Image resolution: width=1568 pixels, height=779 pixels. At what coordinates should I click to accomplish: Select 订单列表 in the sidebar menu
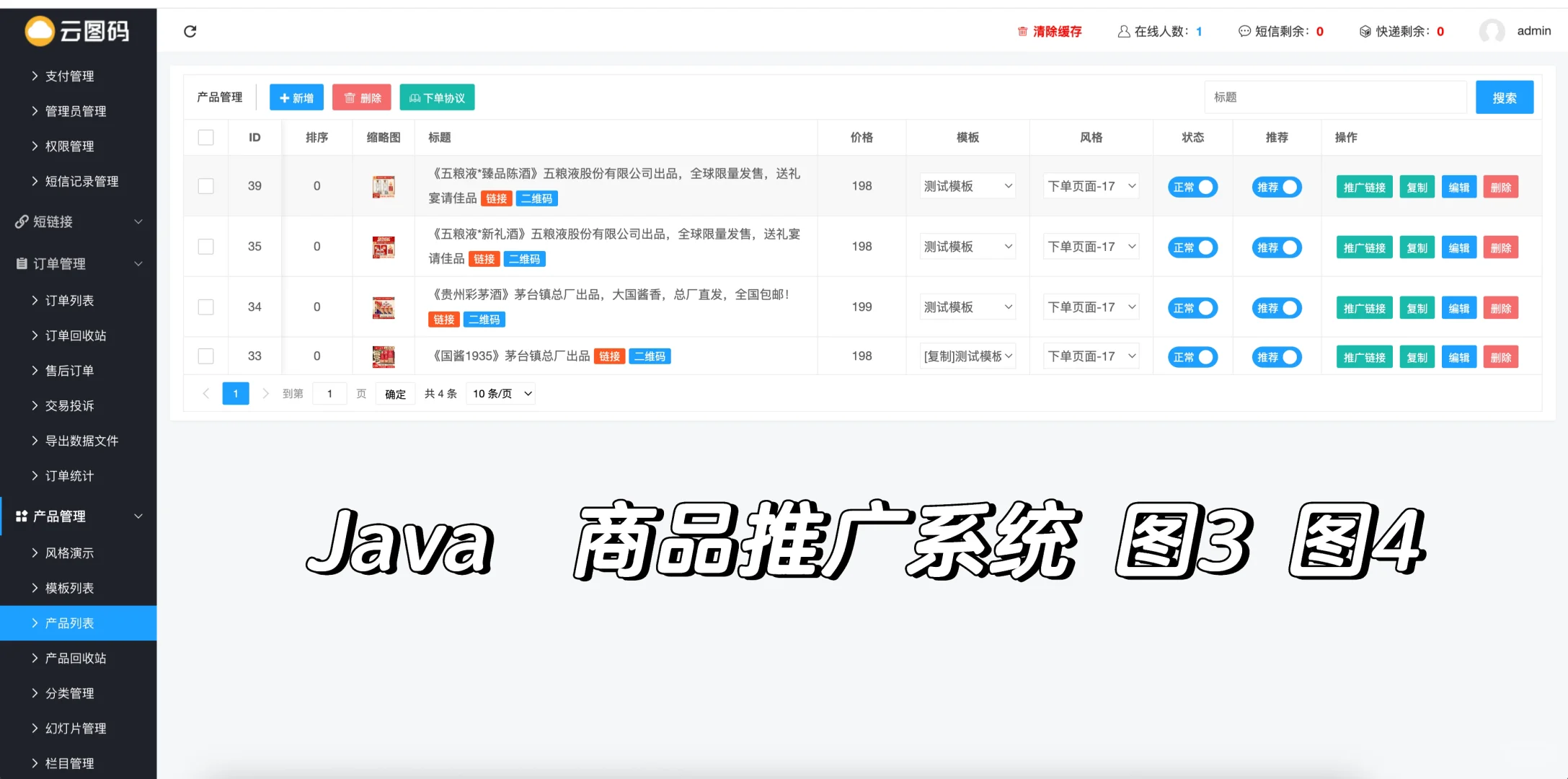click(x=69, y=300)
